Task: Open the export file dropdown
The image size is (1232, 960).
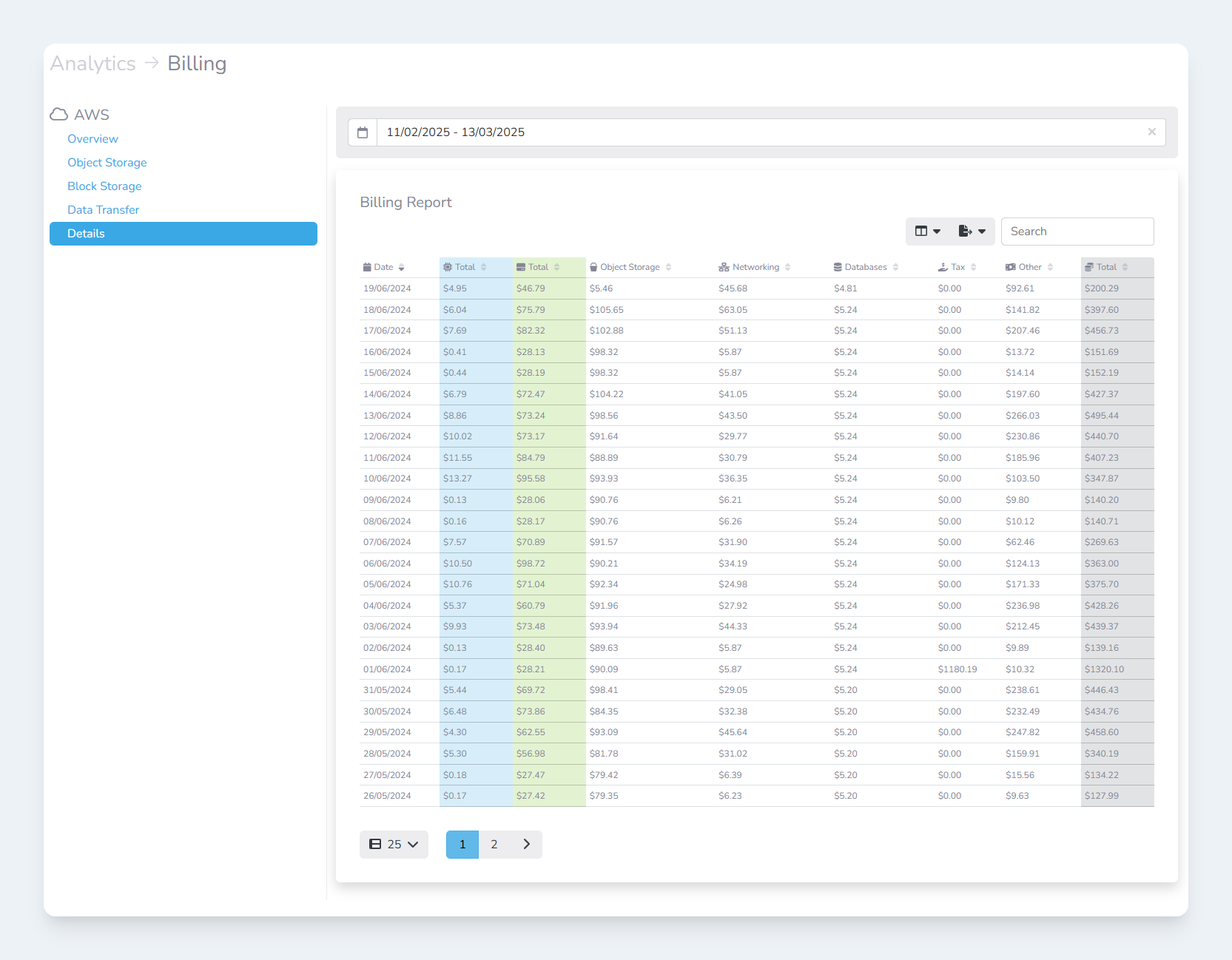Action: pos(972,231)
